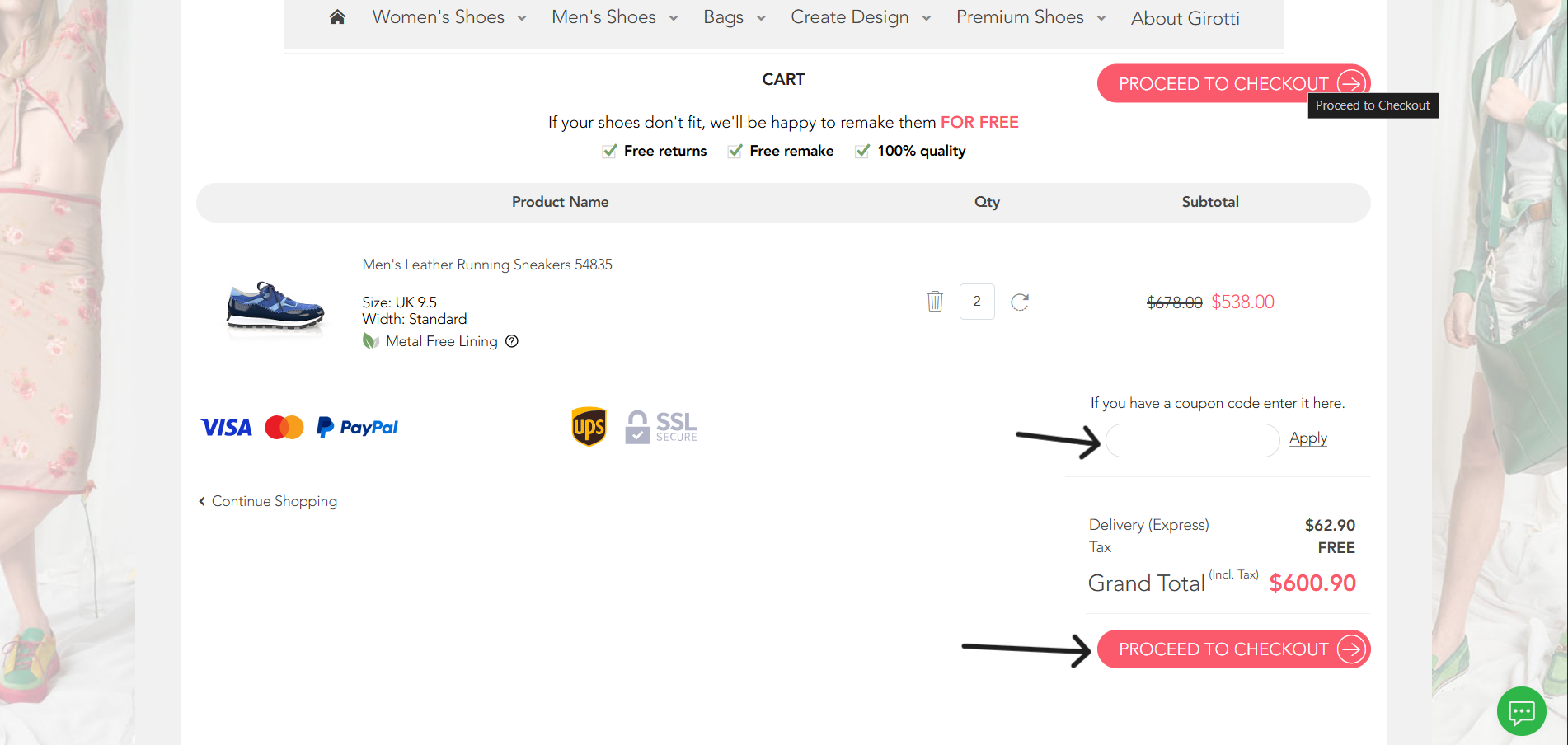Click the 100% quality checkmark

862,151
